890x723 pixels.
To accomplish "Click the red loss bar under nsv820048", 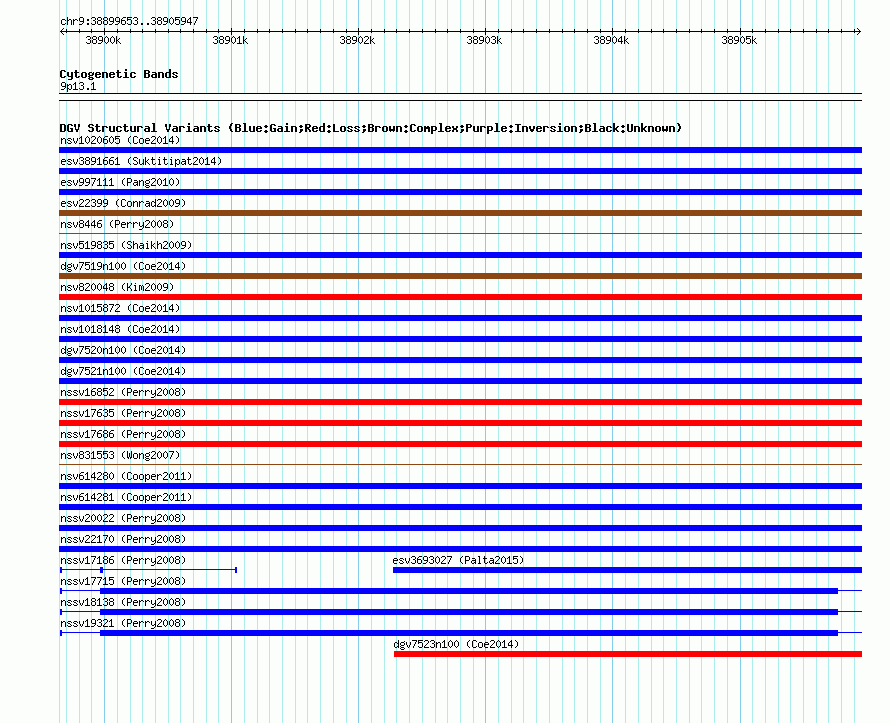I will (460, 297).
